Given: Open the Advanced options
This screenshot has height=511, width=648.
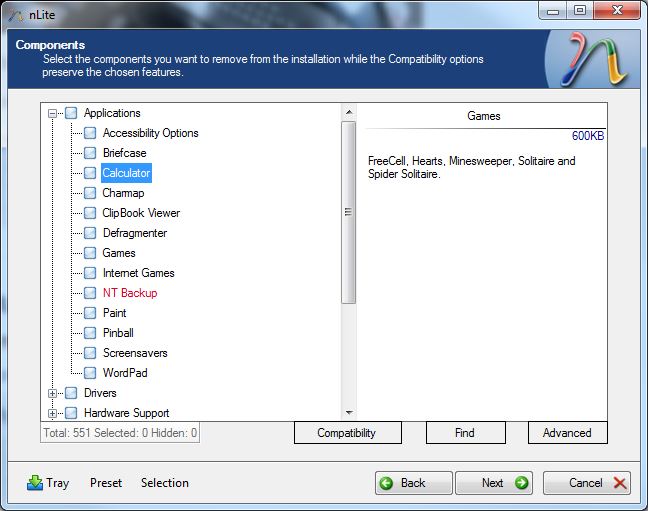Looking at the screenshot, I should 567,433.
